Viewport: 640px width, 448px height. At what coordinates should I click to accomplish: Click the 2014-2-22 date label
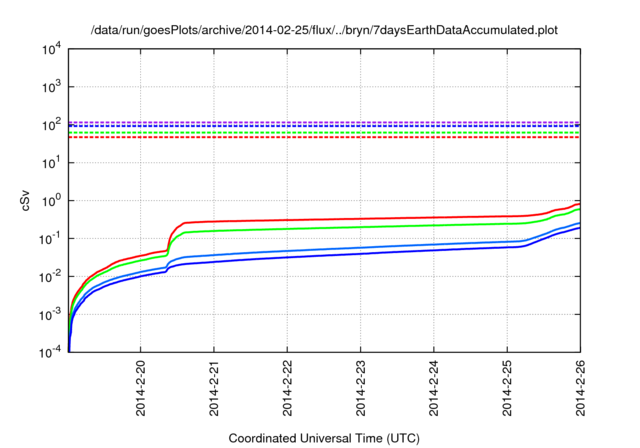[287, 388]
